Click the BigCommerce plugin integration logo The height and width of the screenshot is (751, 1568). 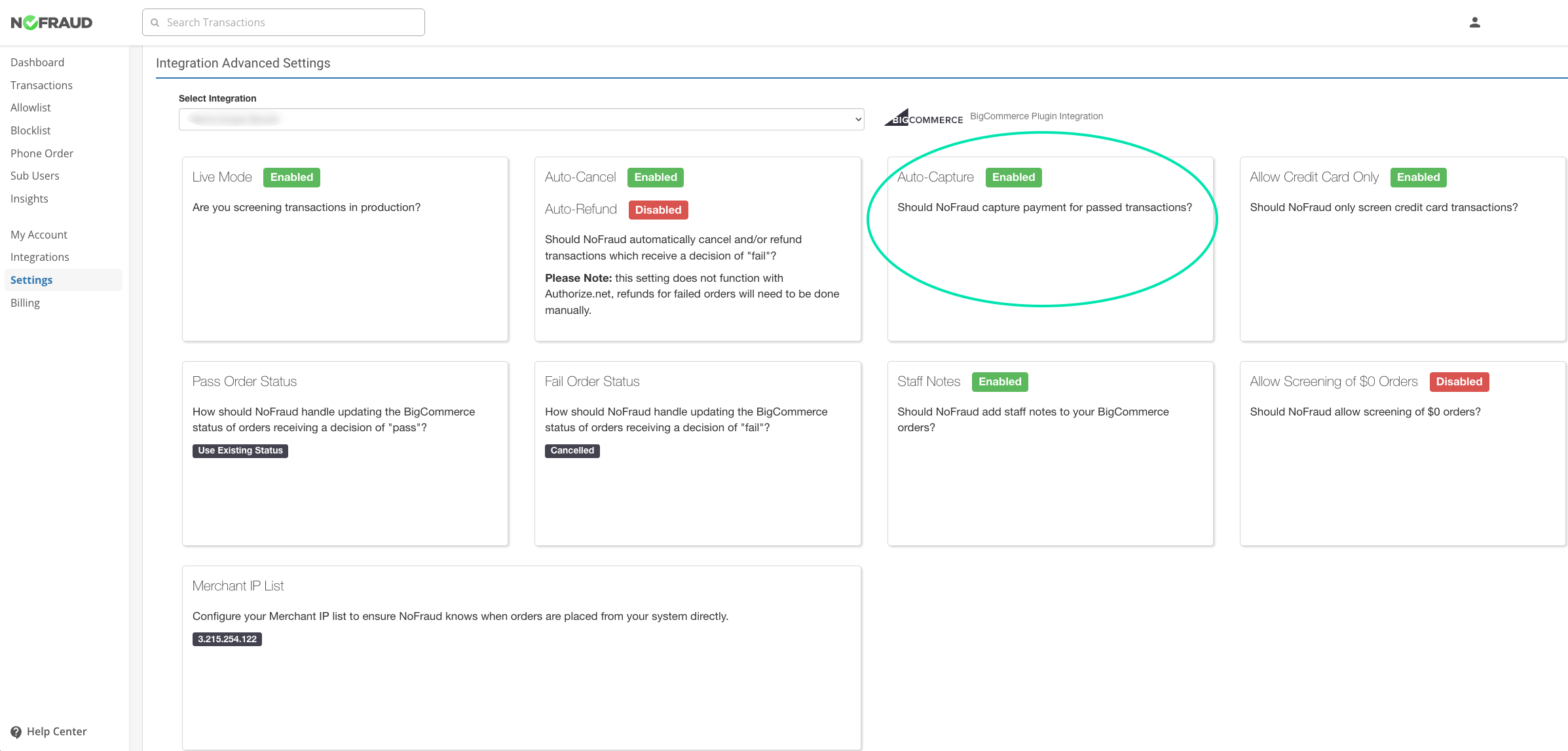pos(923,117)
